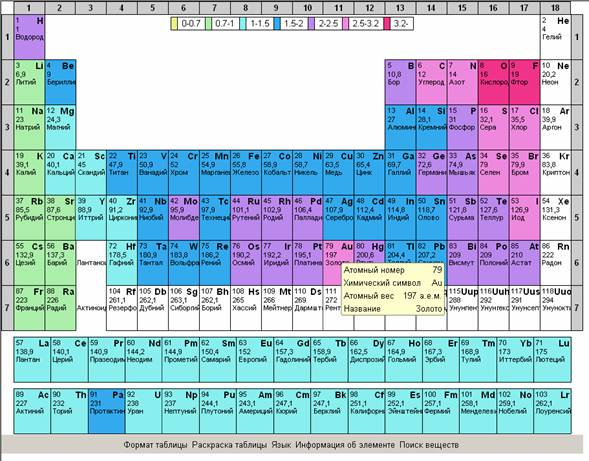The image size is (589, 461).
Task: Select the Sodium (Na) cell
Action: click(29, 127)
